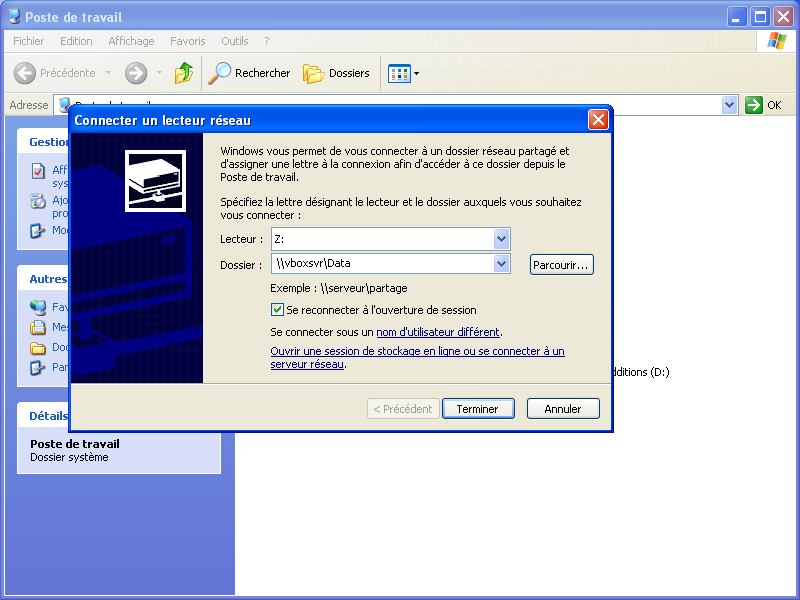The width and height of the screenshot is (800, 600).
Task: Click the Précédente back arrow icon
Action: point(25,73)
